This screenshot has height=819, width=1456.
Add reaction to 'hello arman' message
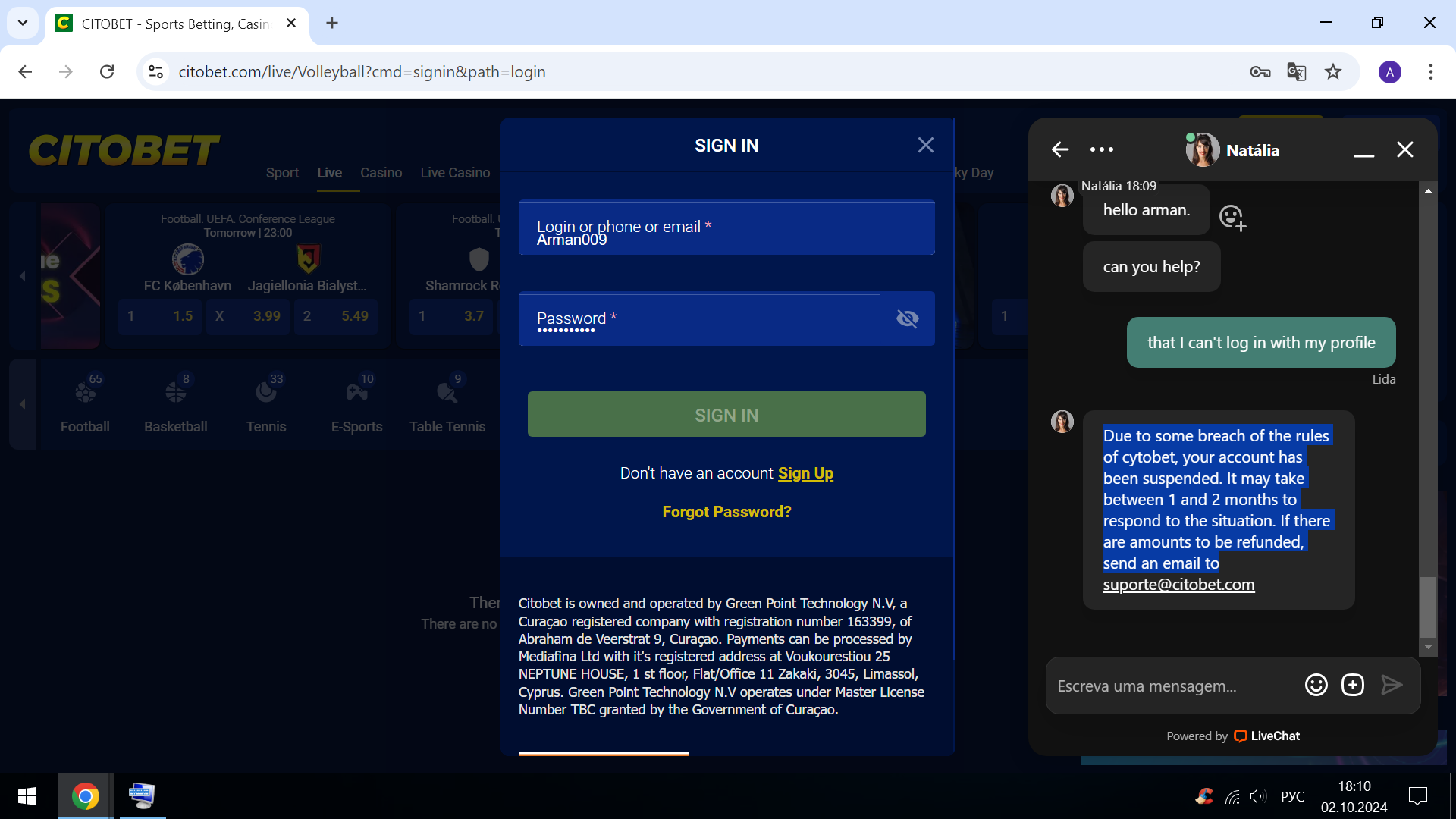[1232, 218]
